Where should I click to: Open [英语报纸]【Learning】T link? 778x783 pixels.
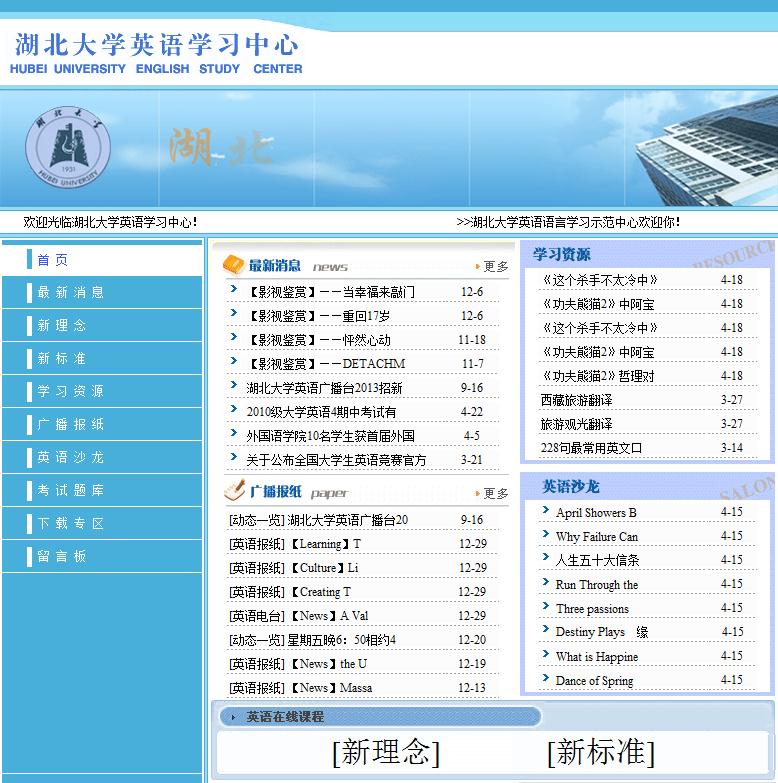[x=295, y=544]
